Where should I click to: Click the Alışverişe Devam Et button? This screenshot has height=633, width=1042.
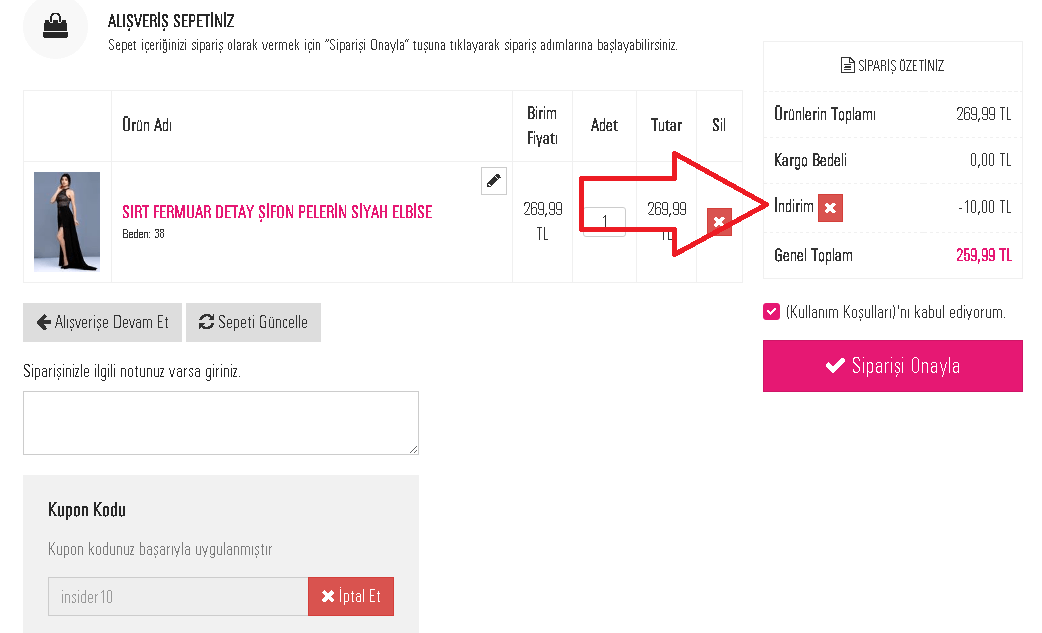click(x=102, y=323)
